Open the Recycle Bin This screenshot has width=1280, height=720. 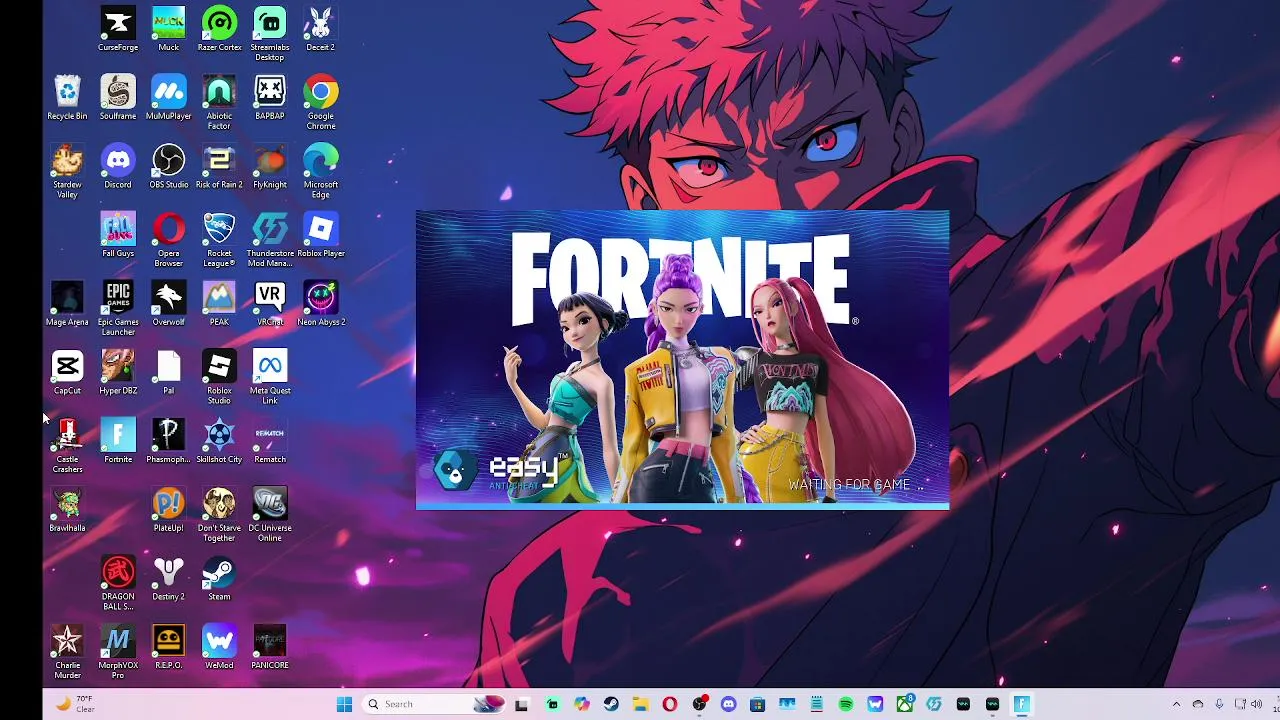[67, 98]
